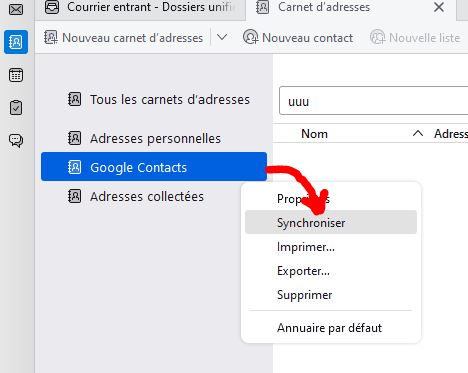Expand the Nouveau carnet d'adresses dropdown arrow

222,37
